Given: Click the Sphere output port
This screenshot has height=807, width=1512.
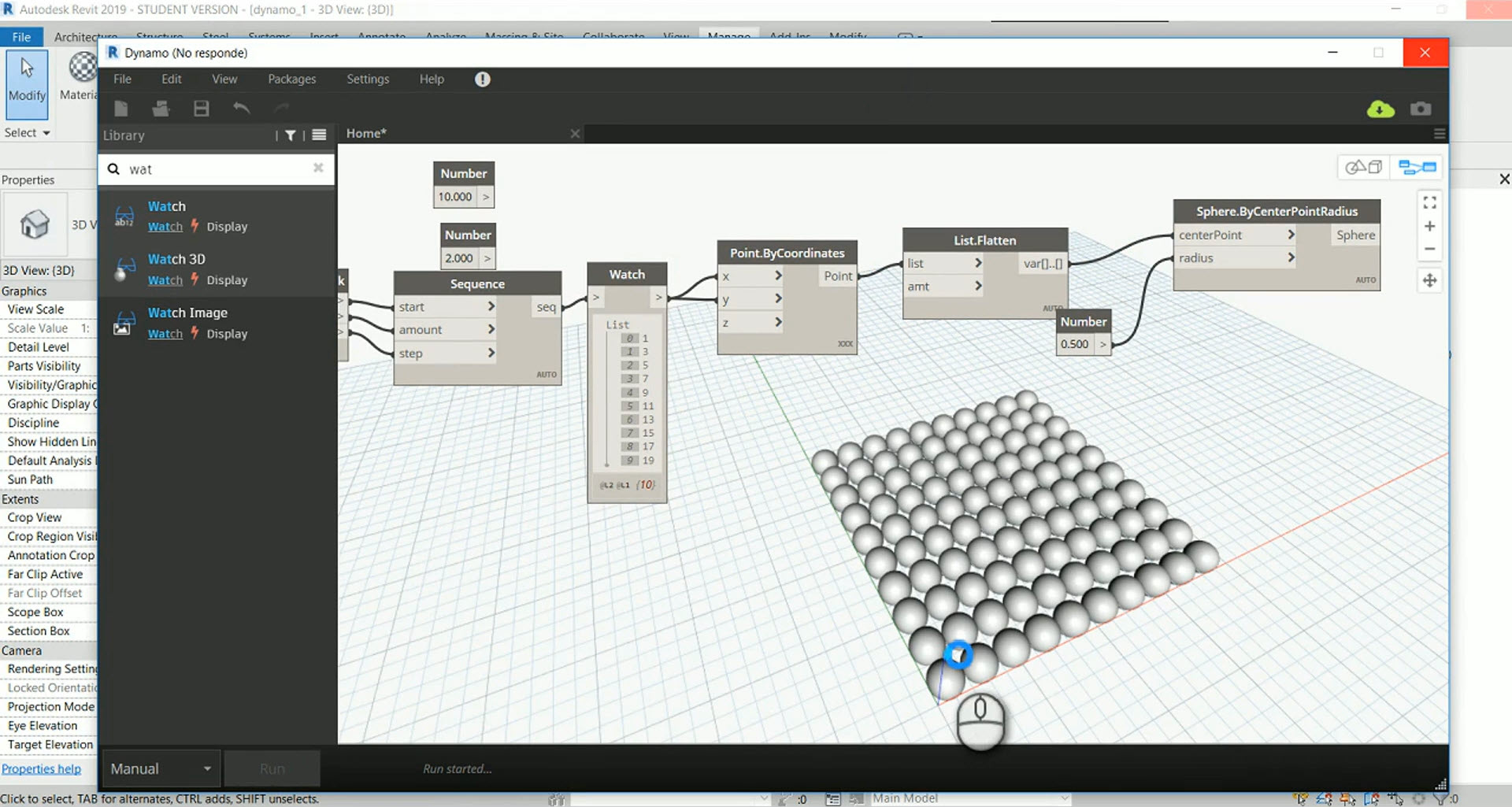Looking at the screenshot, I should coord(1355,235).
